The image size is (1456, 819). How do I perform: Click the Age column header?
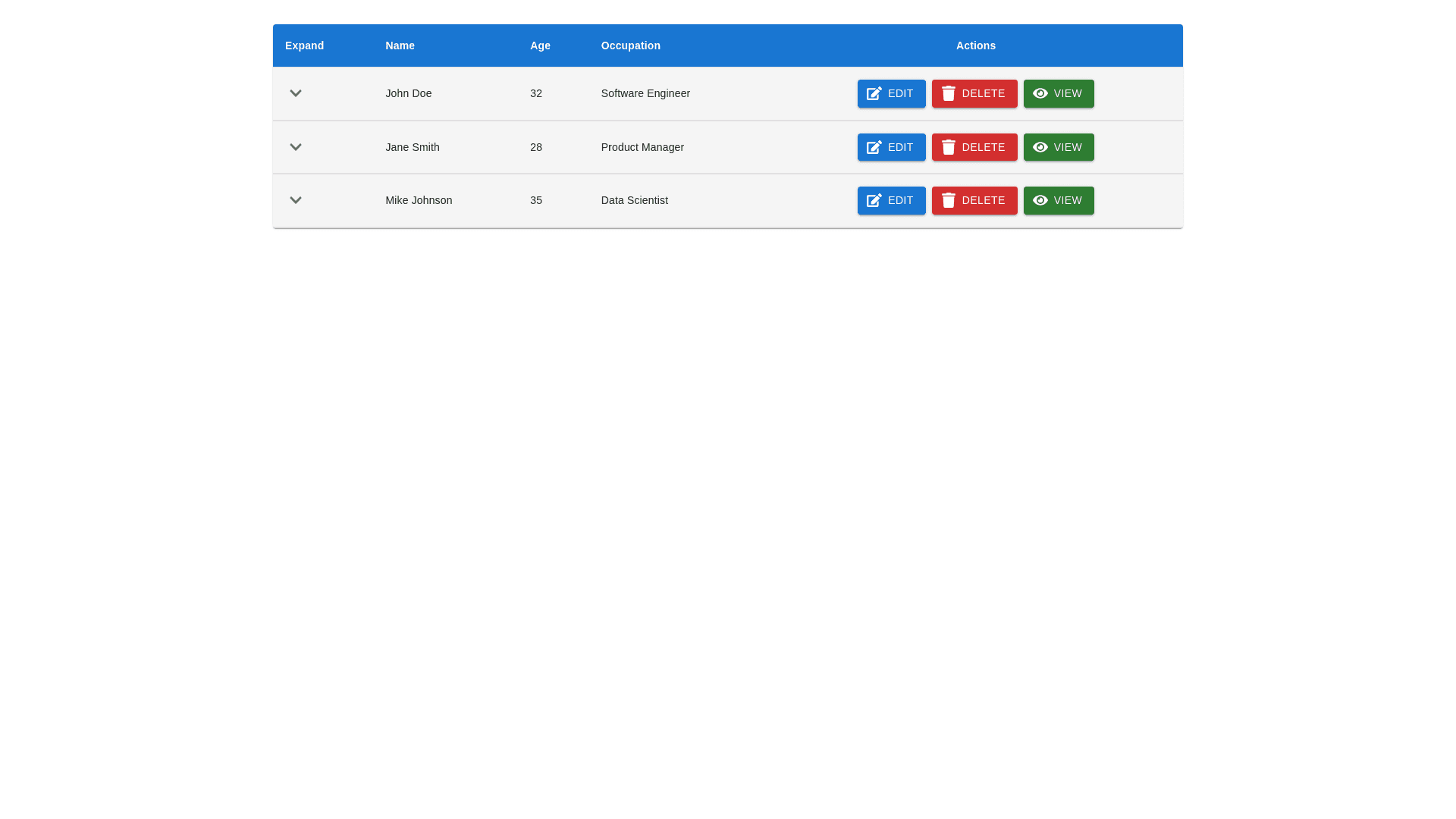point(540,45)
